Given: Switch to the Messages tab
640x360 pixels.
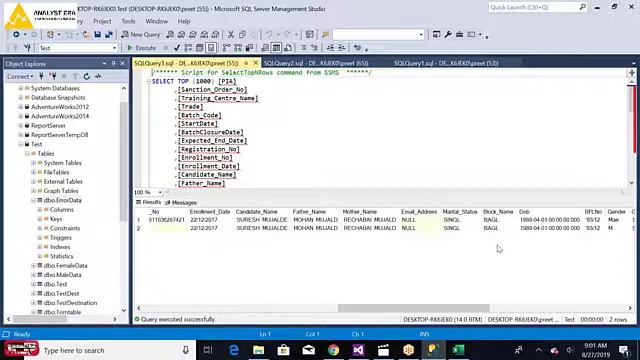Looking at the screenshot, I should pyautogui.click(x=181, y=203).
